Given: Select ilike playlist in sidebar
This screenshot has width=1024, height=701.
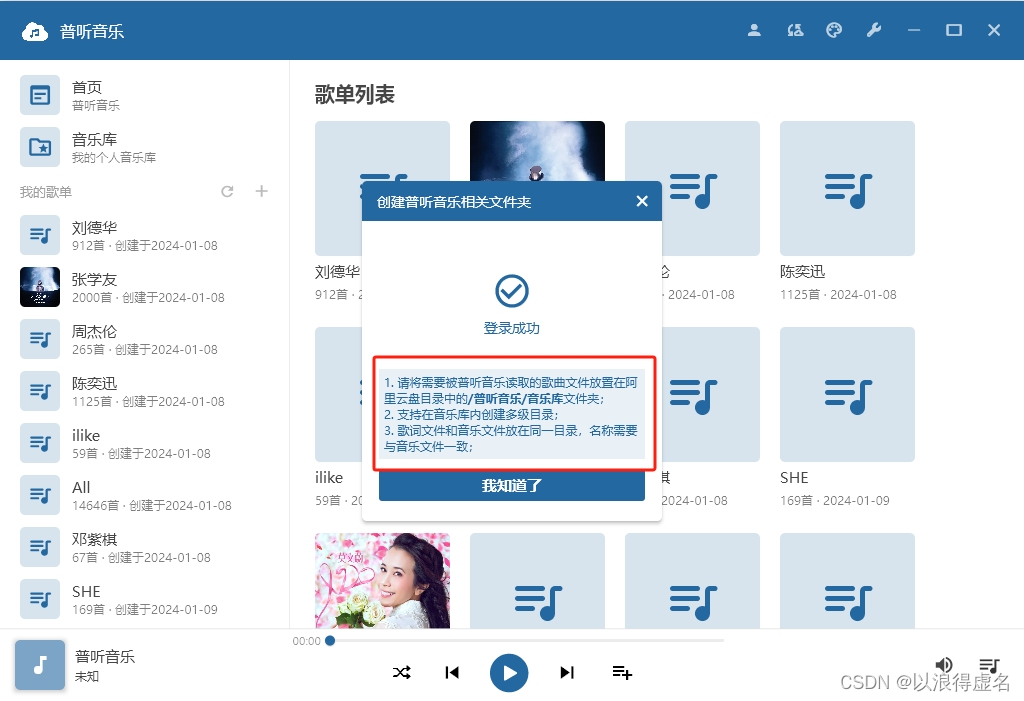Looking at the screenshot, I should [x=144, y=444].
